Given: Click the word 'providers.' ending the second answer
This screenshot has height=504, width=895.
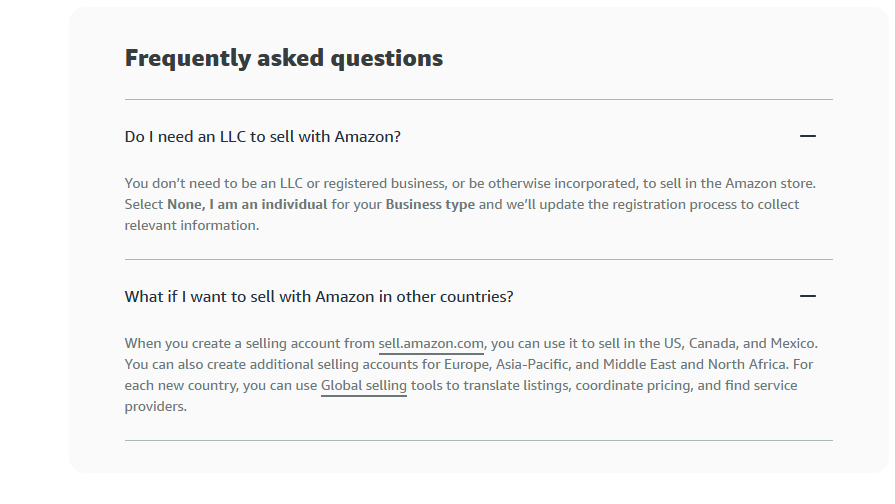Looking at the screenshot, I should point(156,406).
